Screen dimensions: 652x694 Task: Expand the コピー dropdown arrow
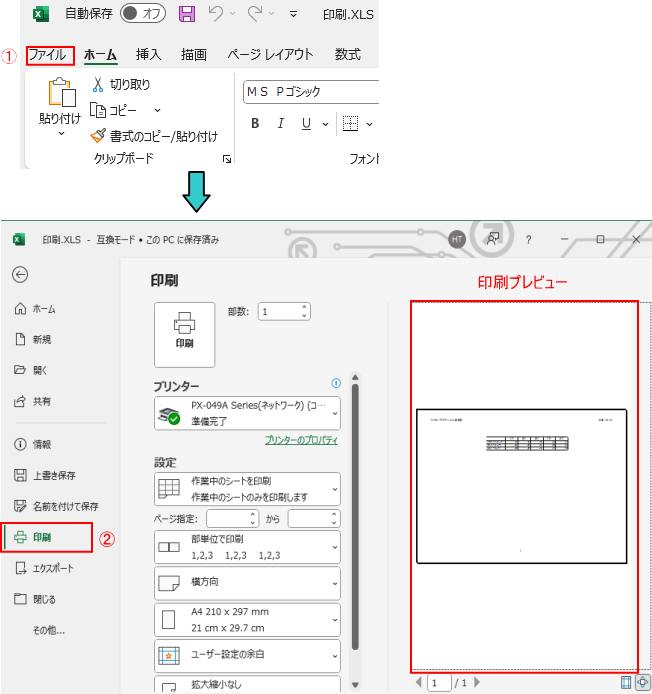tap(157, 110)
